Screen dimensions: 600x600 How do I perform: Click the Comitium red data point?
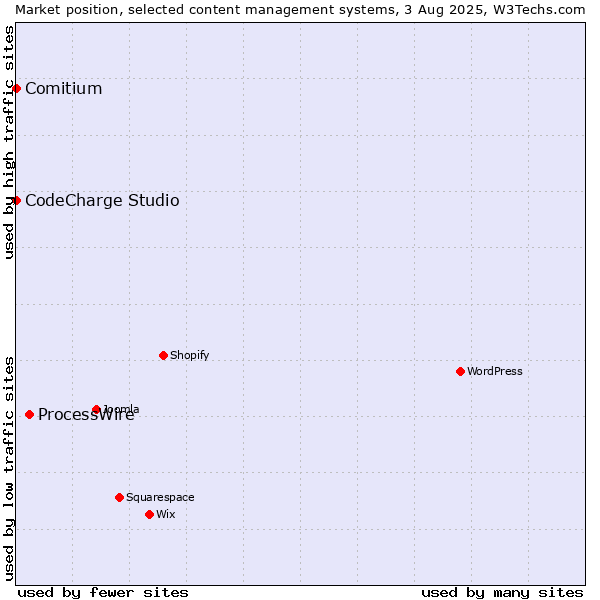pos(16,89)
